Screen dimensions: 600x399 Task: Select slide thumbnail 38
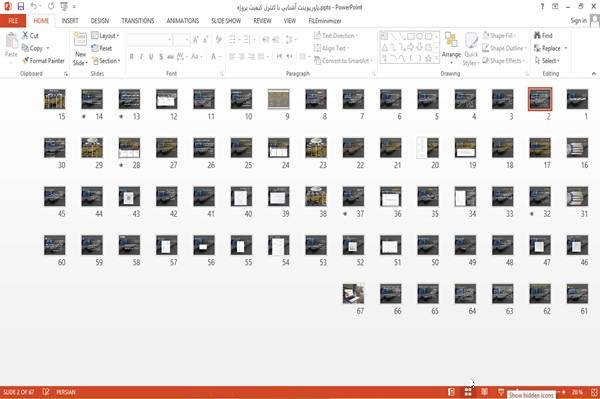(x=316, y=196)
